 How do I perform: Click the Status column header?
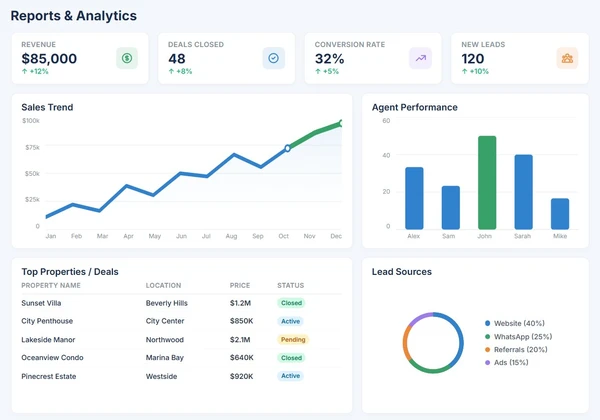pos(290,285)
